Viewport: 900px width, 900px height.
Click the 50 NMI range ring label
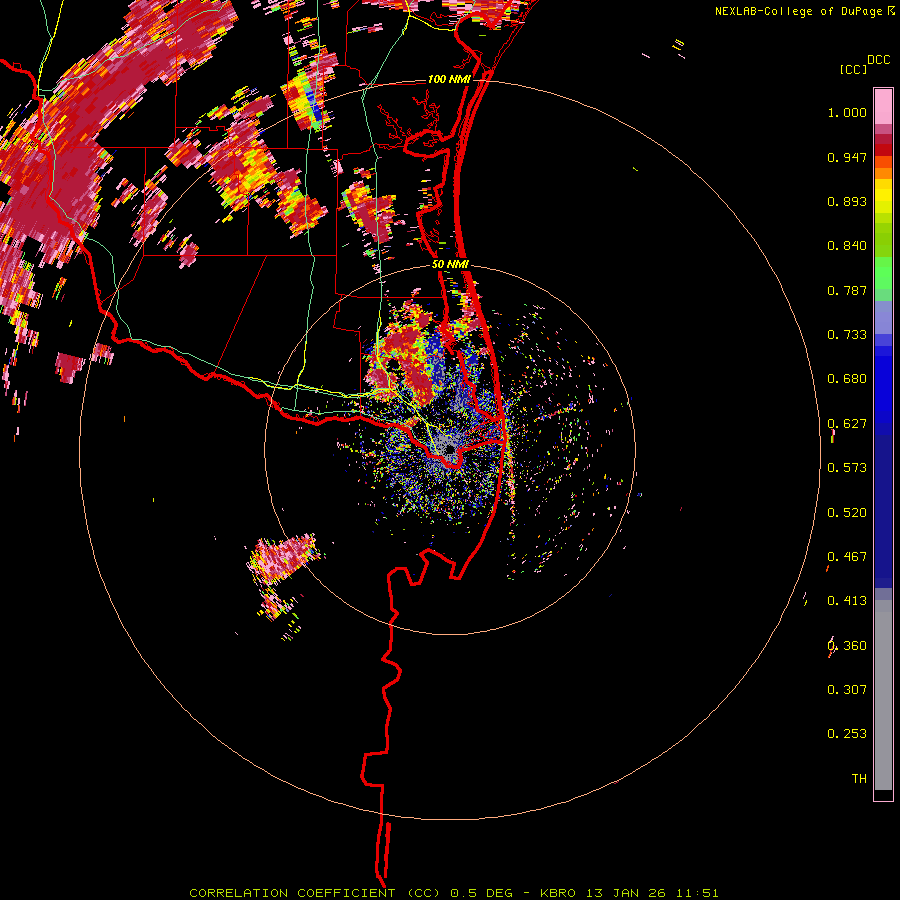[x=450, y=264]
